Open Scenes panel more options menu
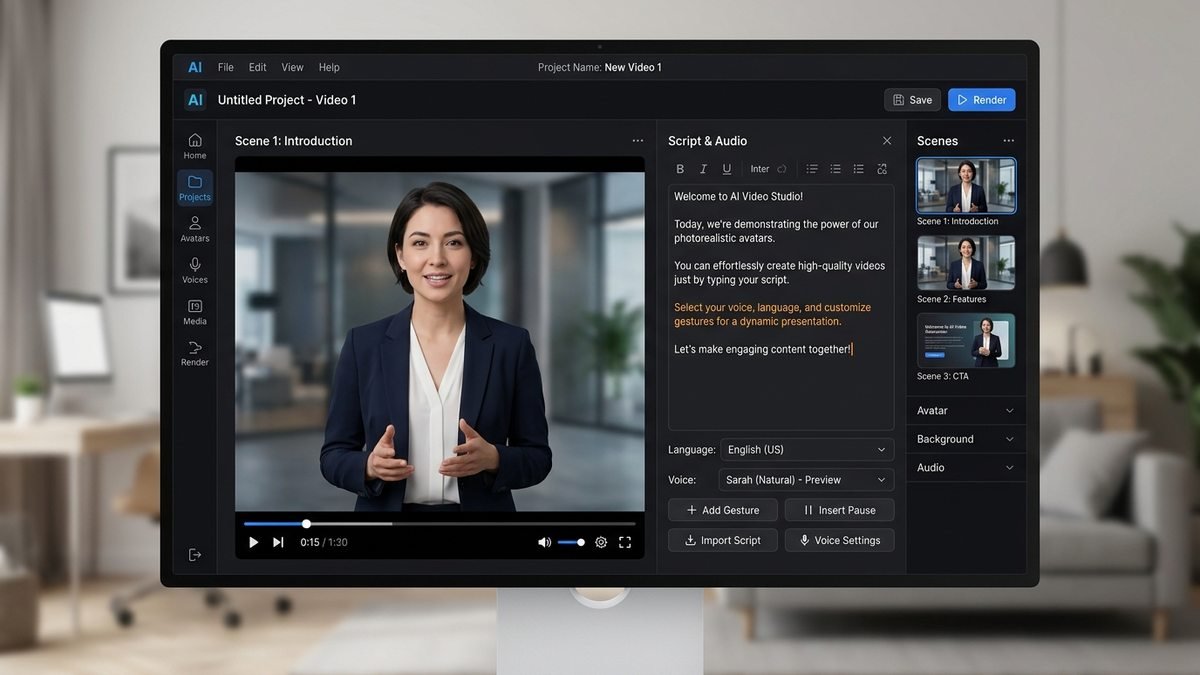Viewport: 1200px width, 675px height. pyautogui.click(x=1009, y=141)
